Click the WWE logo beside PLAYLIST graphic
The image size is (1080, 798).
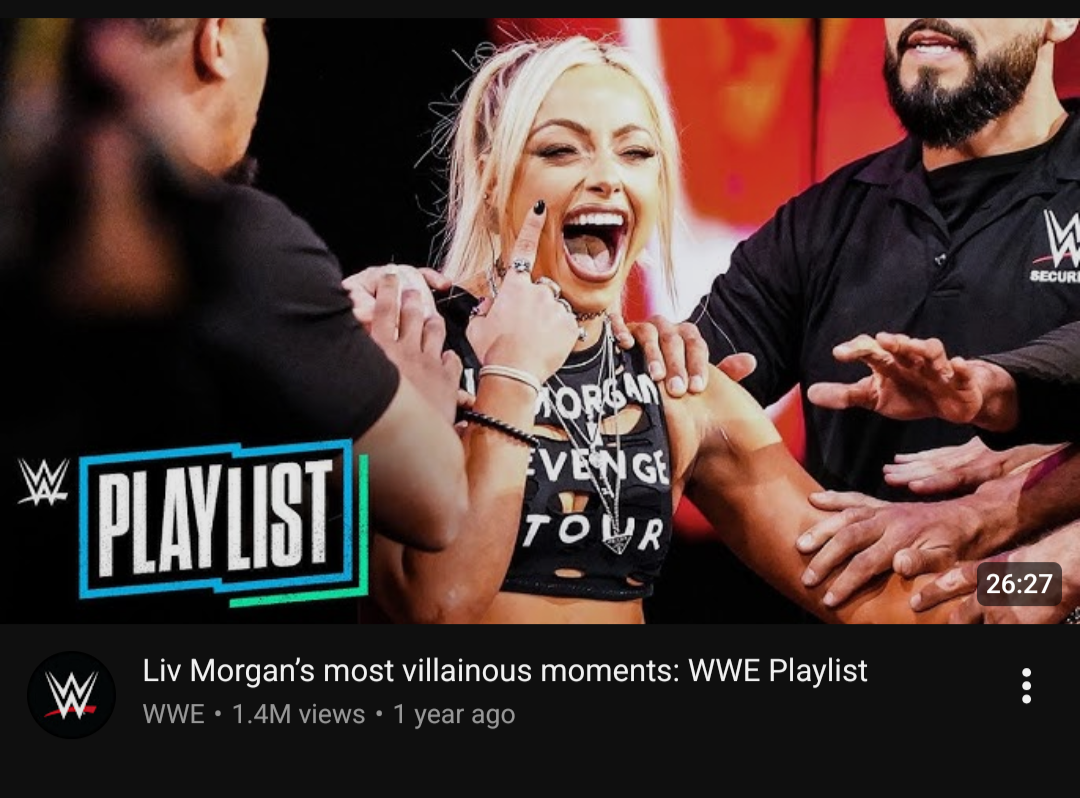[43, 482]
